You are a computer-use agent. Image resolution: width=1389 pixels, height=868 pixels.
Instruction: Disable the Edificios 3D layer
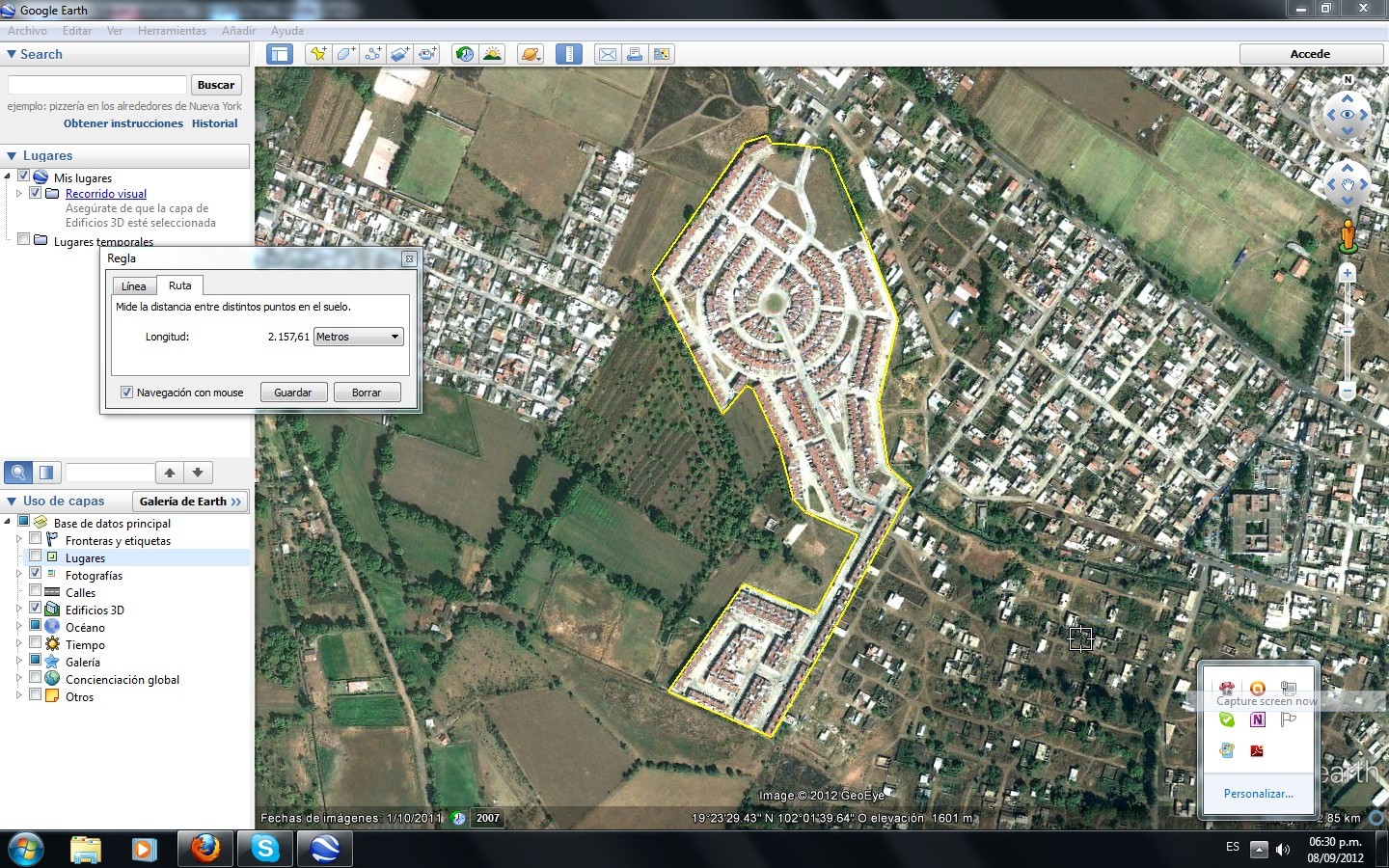point(35,610)
